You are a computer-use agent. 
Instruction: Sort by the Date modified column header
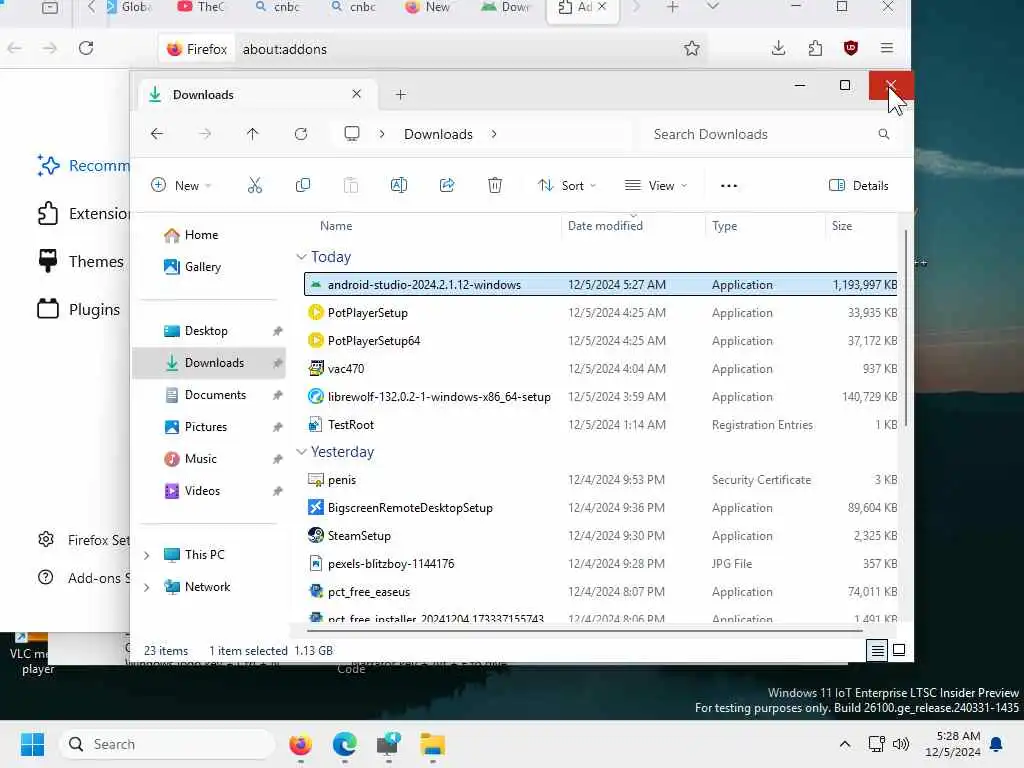pos(605,226)
